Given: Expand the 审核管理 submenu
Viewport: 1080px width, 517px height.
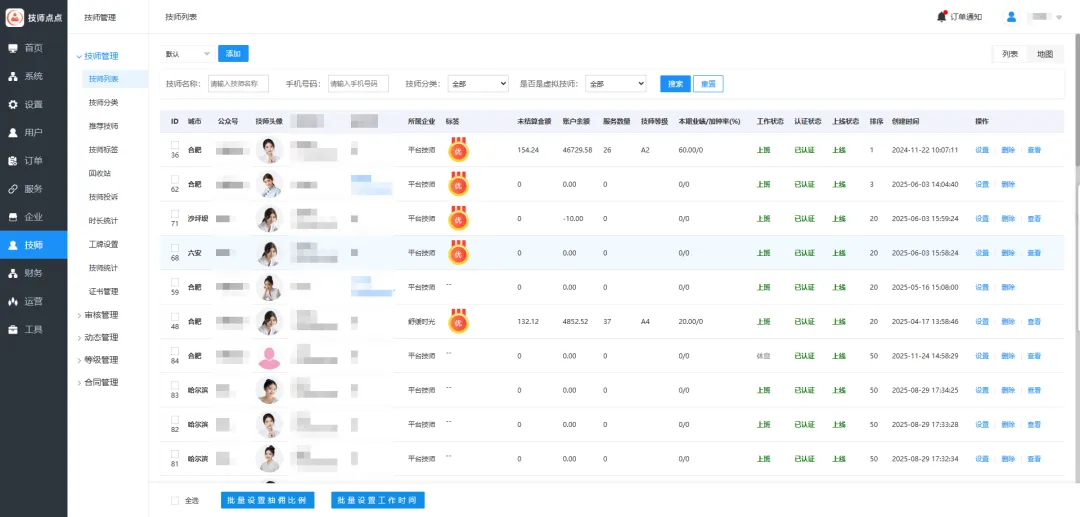Looking at the screenshot, I should tap(101, 315).
